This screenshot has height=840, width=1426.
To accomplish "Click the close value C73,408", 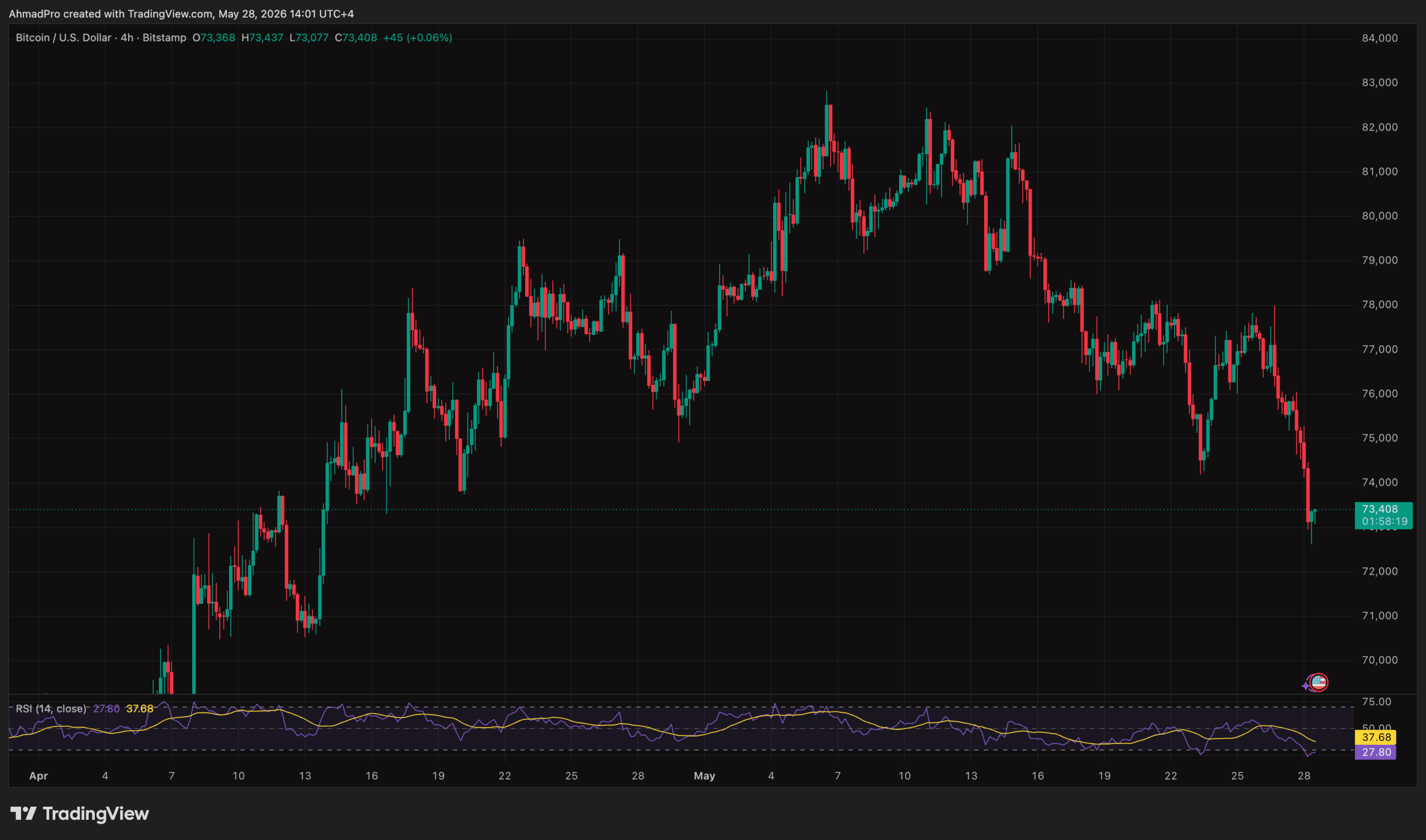I will pyautogui.click(x=356, y=38).
